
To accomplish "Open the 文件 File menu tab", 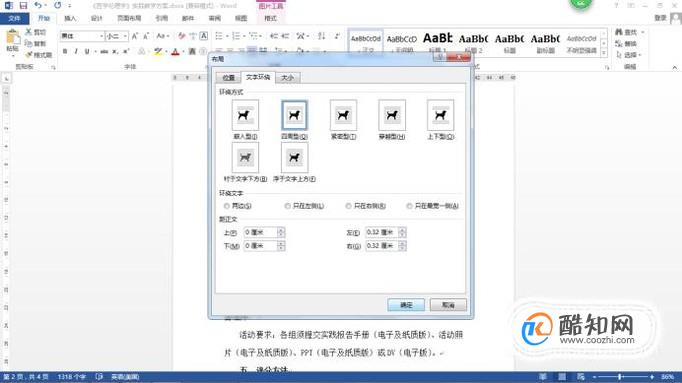I will pyautogui.click(x=14, y=18).
